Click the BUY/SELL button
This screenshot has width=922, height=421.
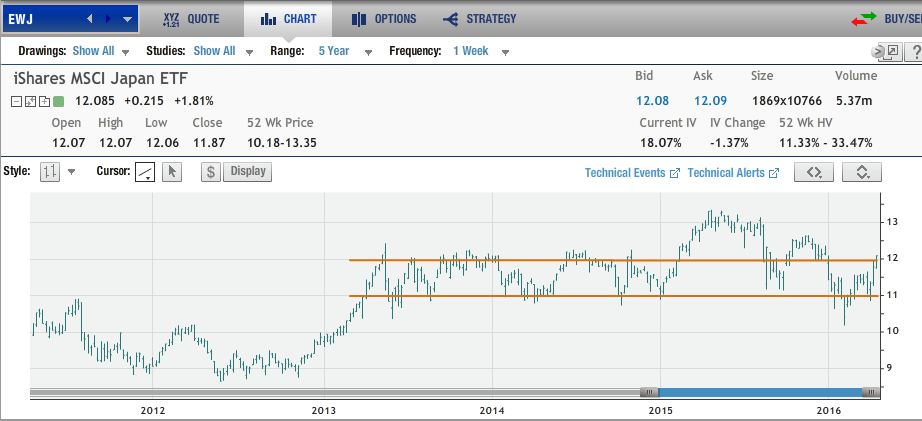[x=903, y=19]
